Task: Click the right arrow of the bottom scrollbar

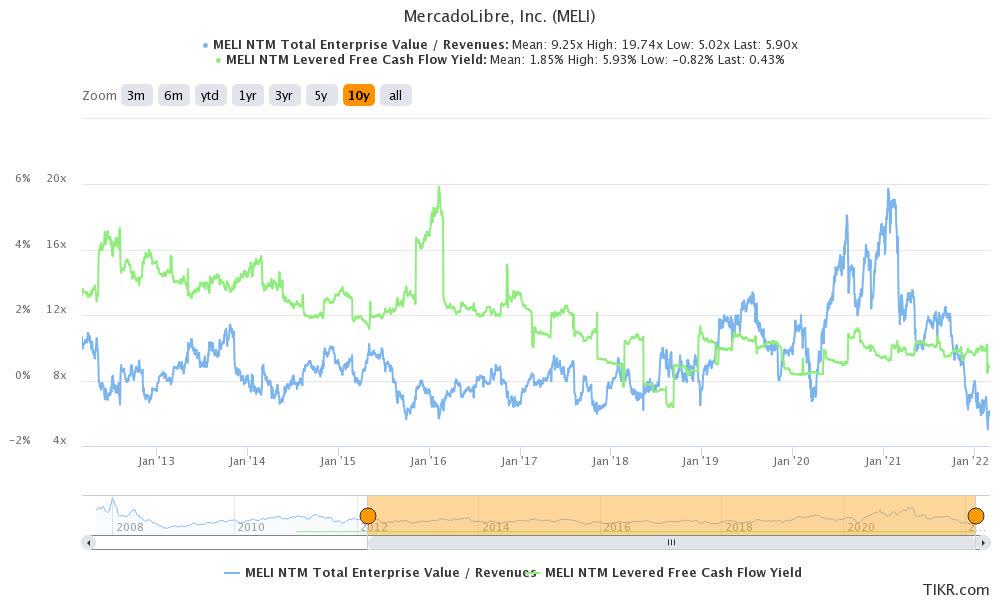Action: (985, 543)
